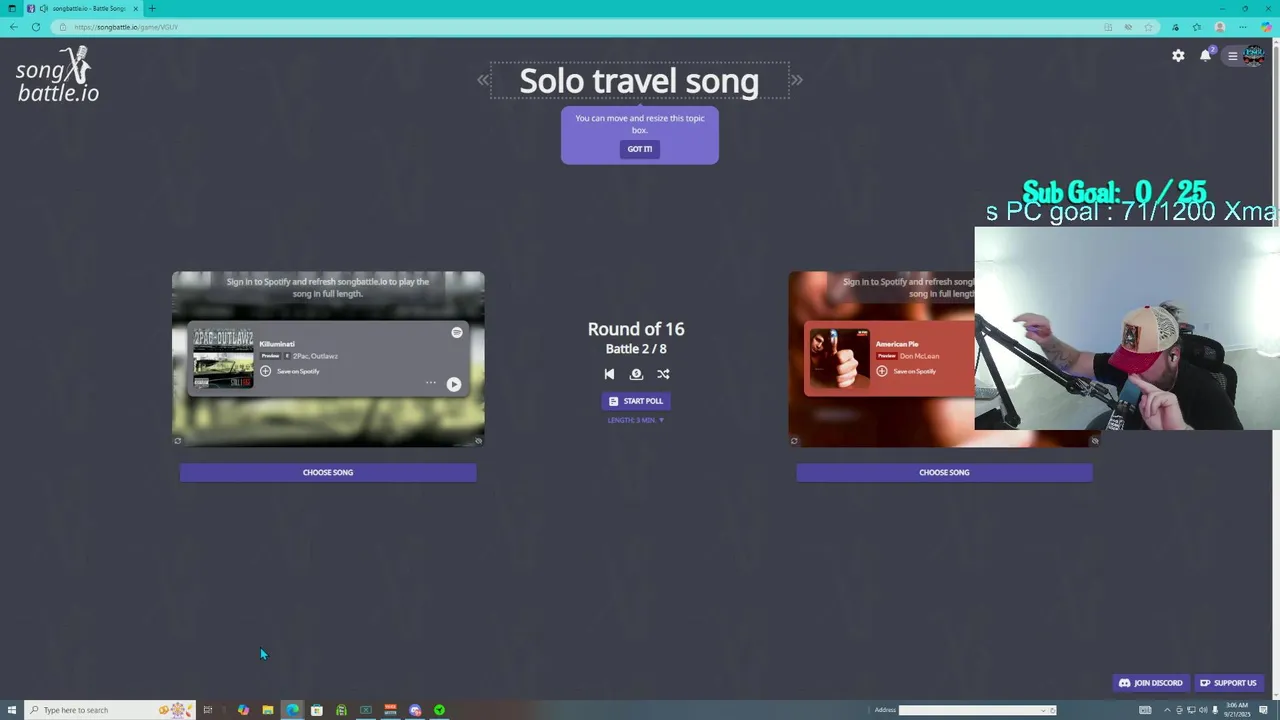Click the bottom-right icon on American Pie card

click(x=1094, y=440)
